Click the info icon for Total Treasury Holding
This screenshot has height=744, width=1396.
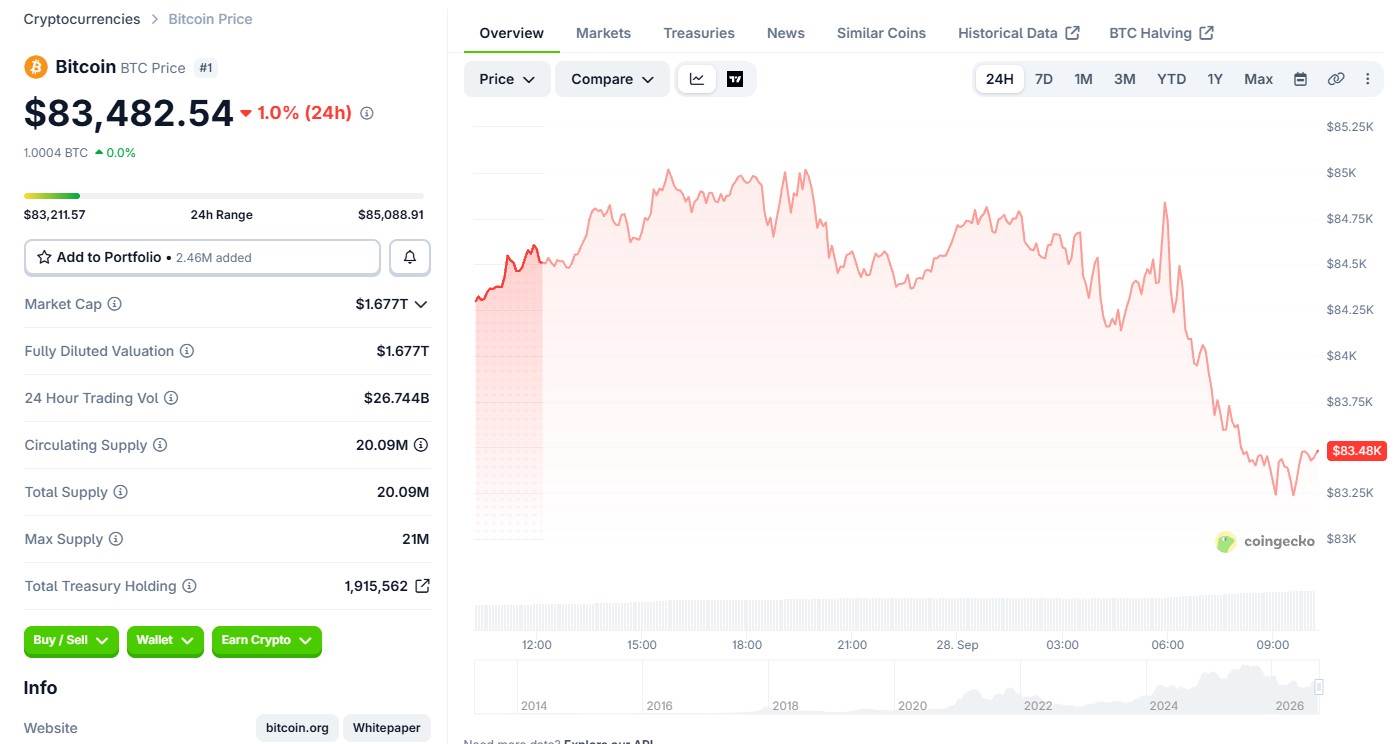tap(189, 586)
